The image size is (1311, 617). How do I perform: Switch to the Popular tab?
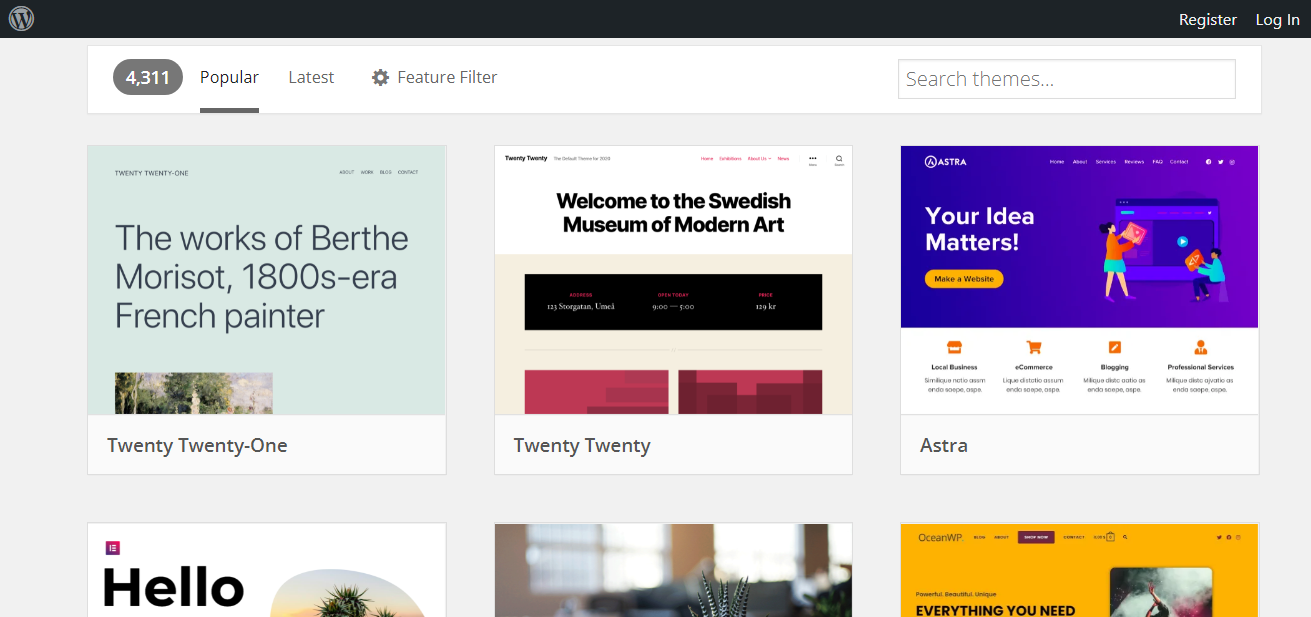point(229,77)
